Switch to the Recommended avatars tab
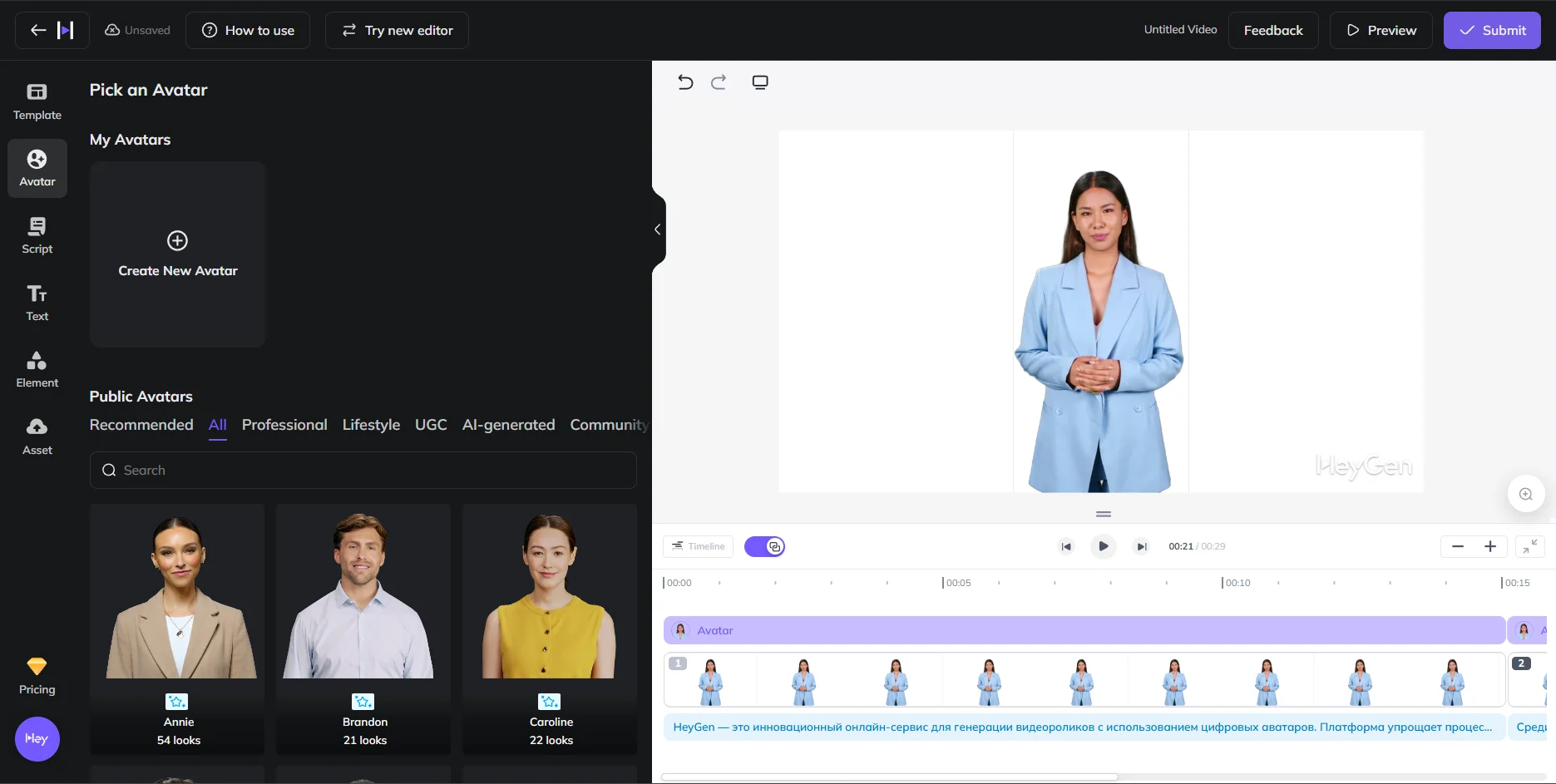 (x=141, y=425)
